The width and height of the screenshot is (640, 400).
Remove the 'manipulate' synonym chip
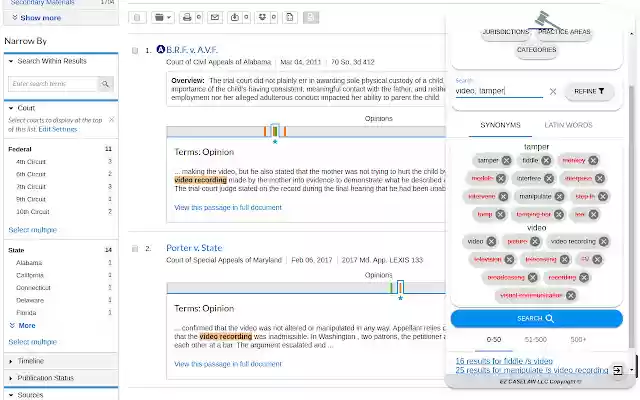[559, 196]
